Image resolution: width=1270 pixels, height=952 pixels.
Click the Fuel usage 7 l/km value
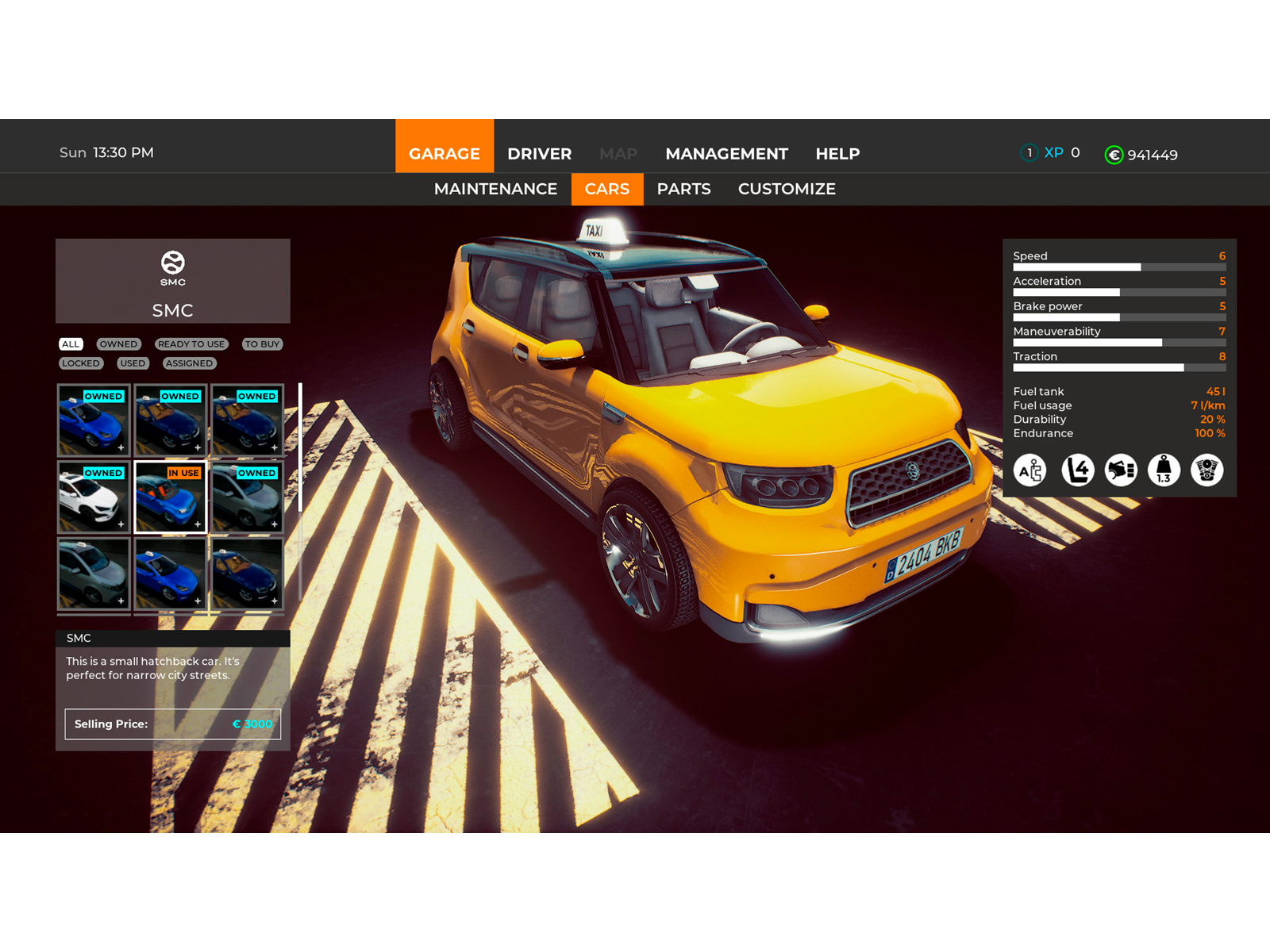1208,405
